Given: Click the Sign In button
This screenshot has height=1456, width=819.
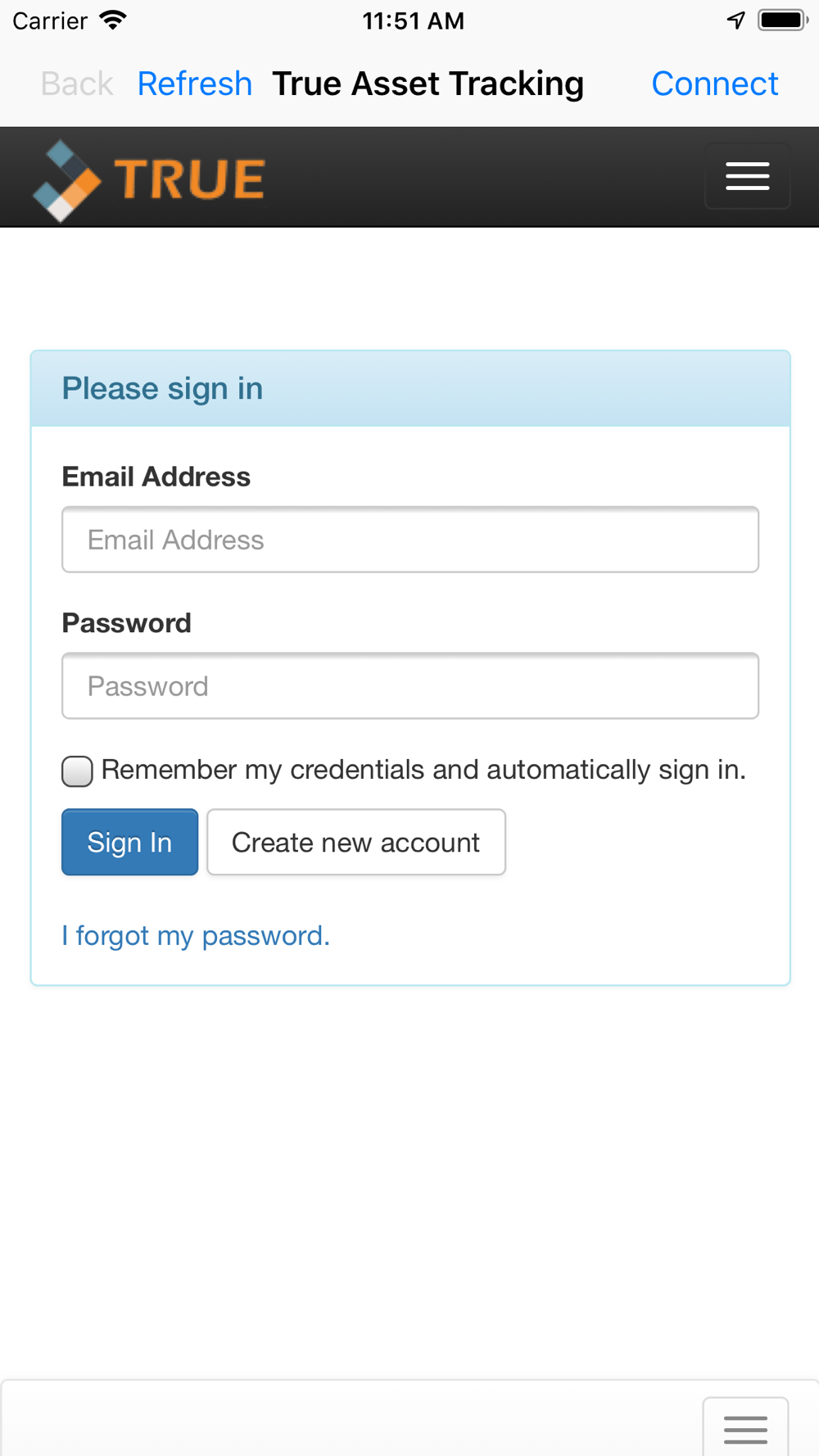Looking at the screenshot, I should pos(129,842).
